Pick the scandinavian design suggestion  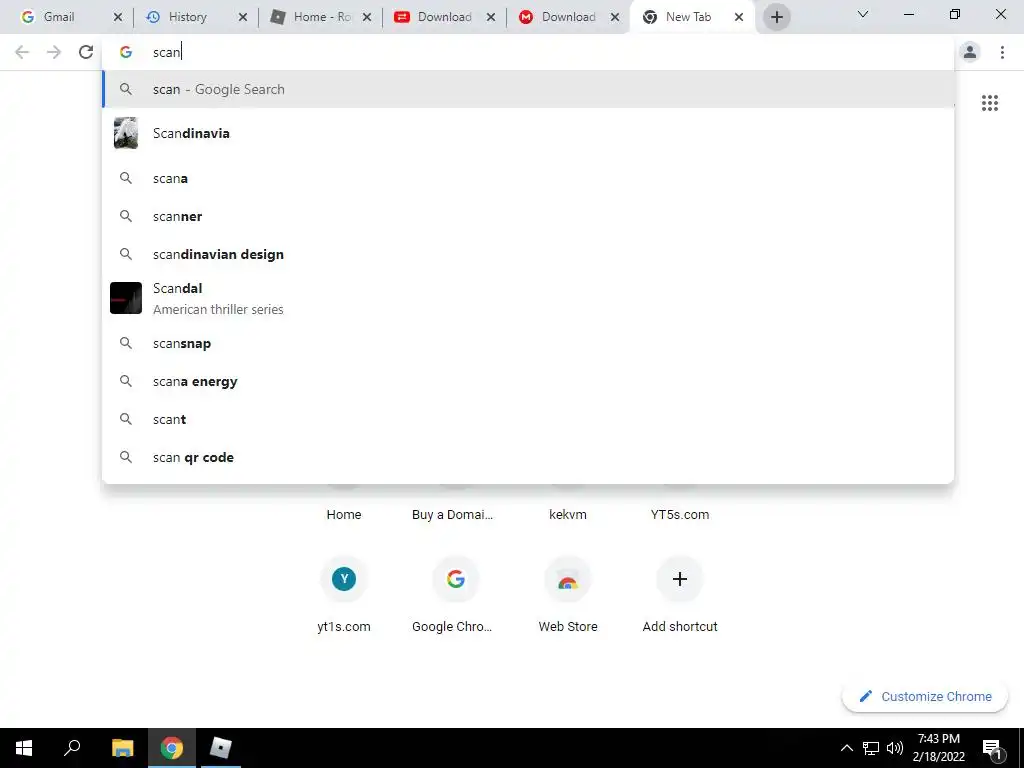tap(528, 254)
